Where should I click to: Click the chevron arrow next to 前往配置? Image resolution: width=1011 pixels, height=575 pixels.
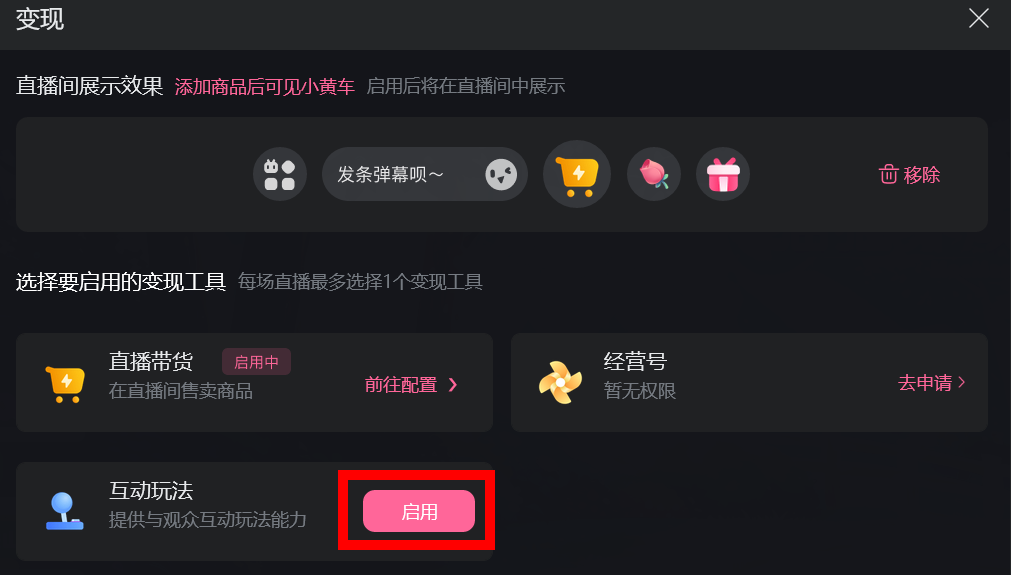click(453, 385)
